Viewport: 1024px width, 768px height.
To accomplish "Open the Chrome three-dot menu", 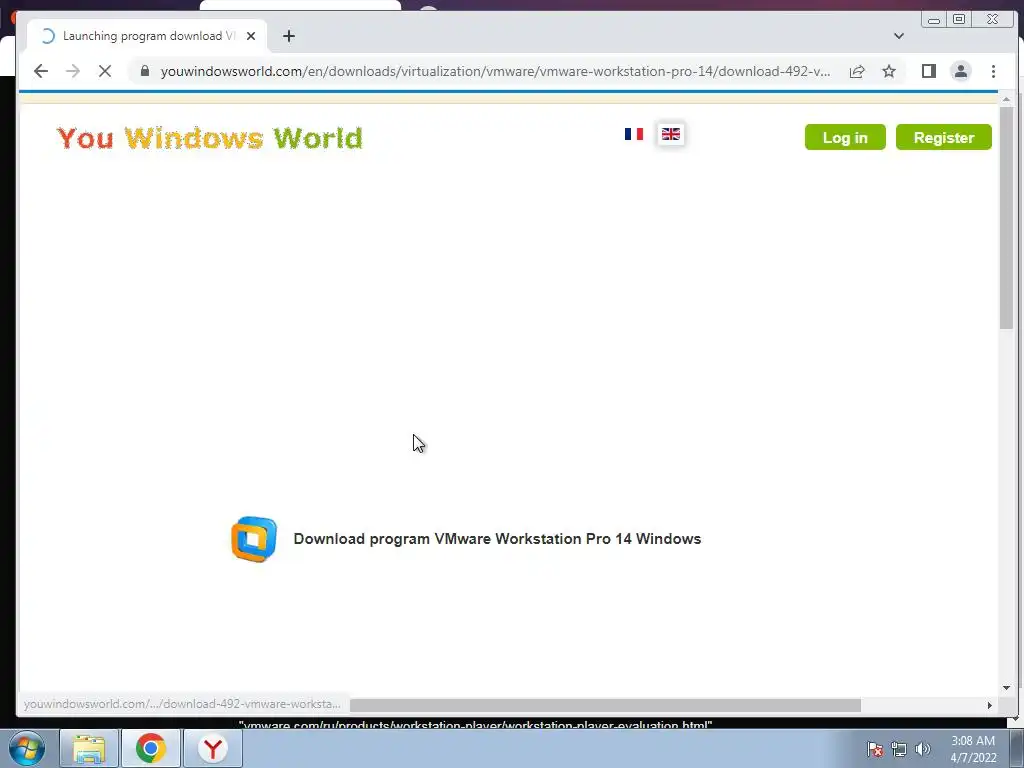I will click(x=993, y=71).
